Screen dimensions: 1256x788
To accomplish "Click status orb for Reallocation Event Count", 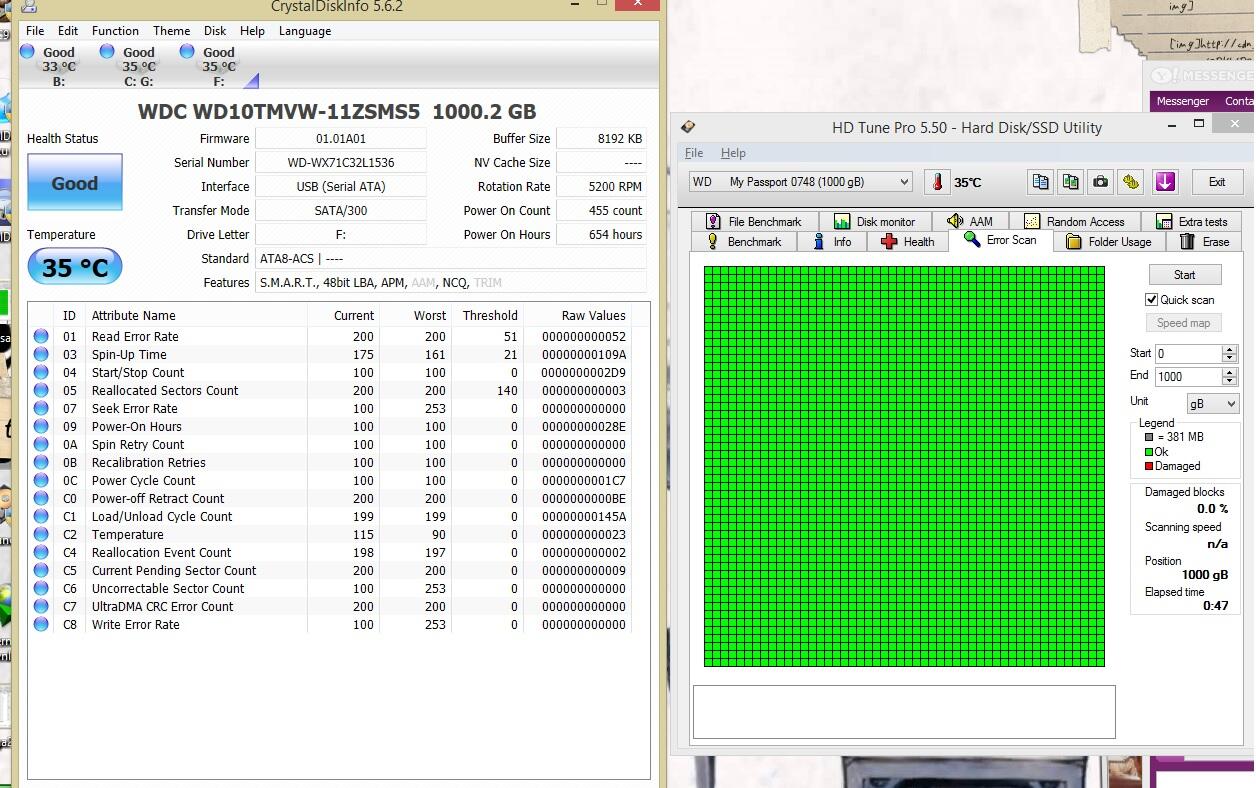I will 41,553.
